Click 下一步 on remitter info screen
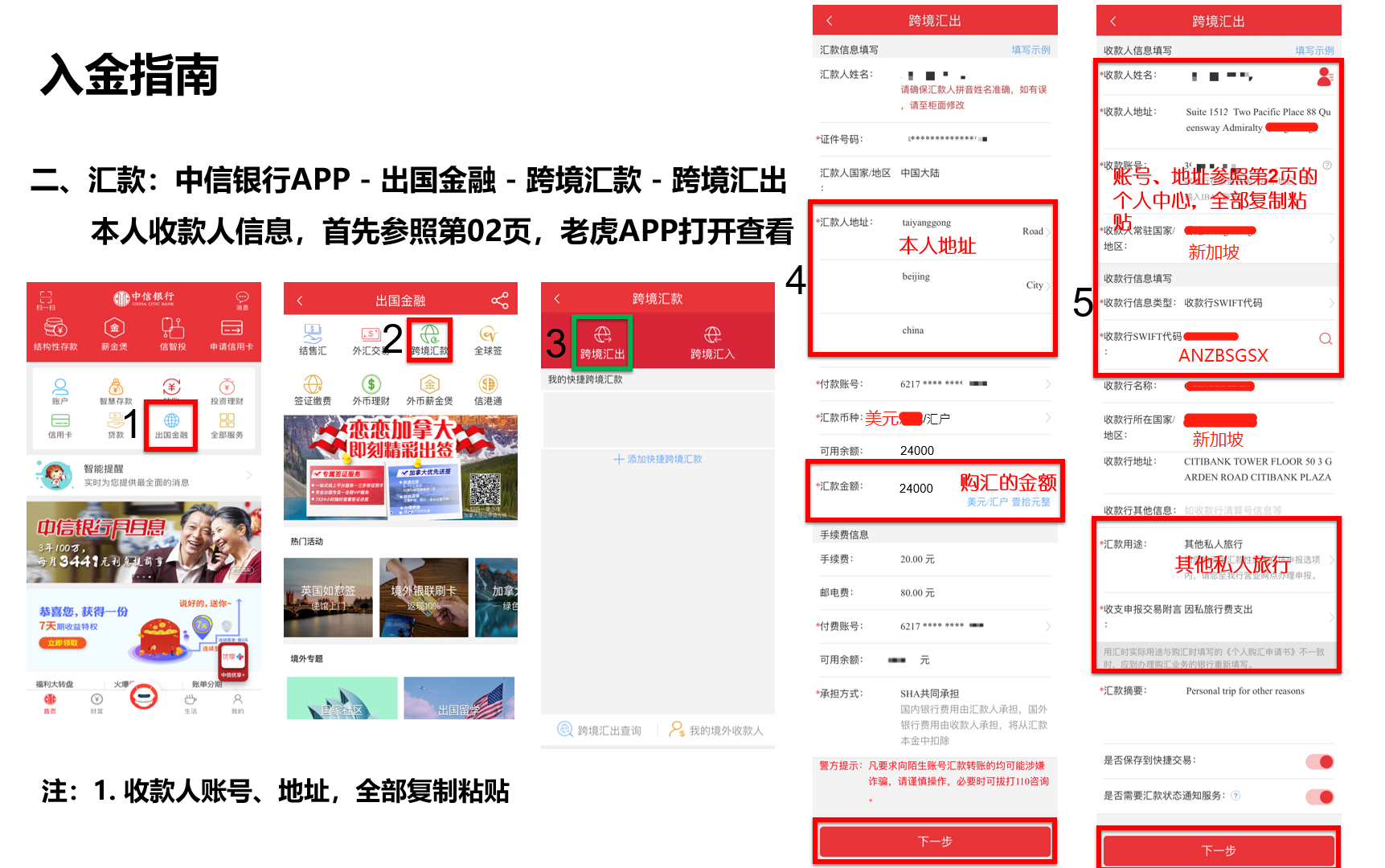 click(x=935, y=841)
